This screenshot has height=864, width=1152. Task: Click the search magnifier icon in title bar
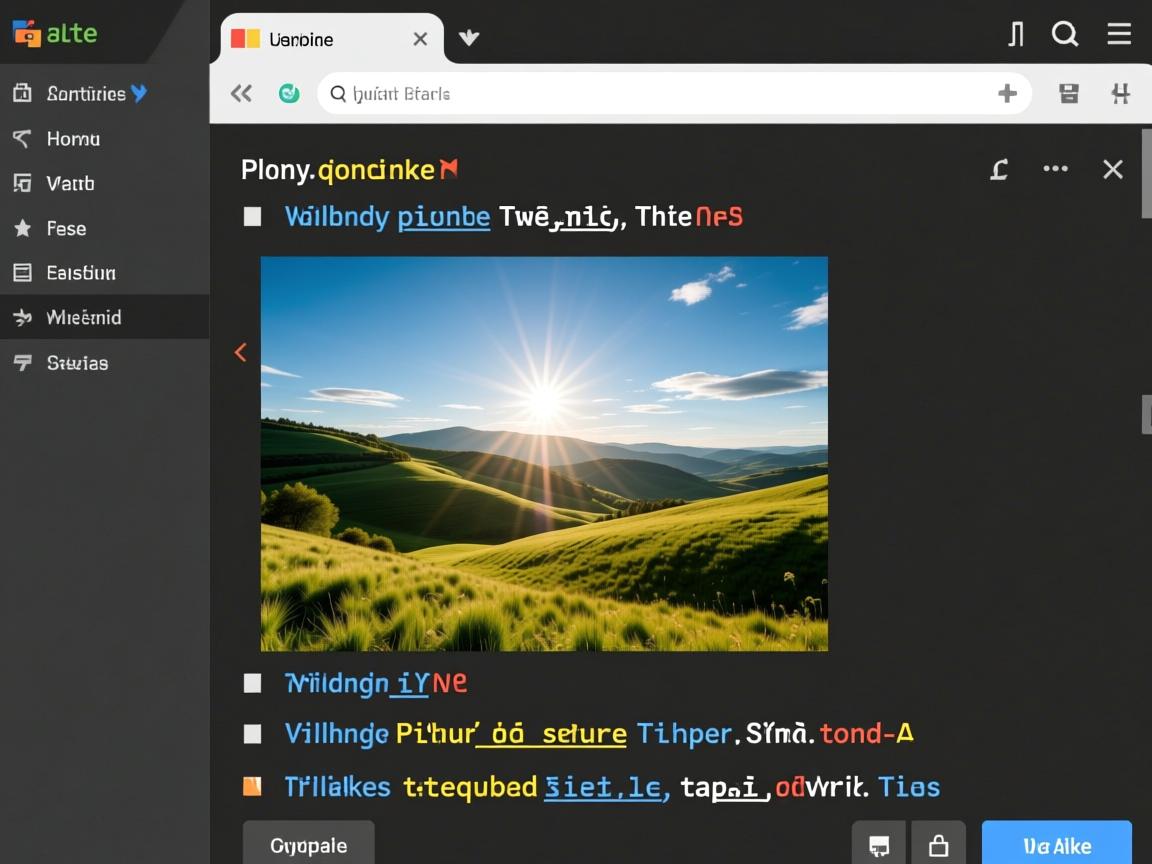tap(1065, 35)
